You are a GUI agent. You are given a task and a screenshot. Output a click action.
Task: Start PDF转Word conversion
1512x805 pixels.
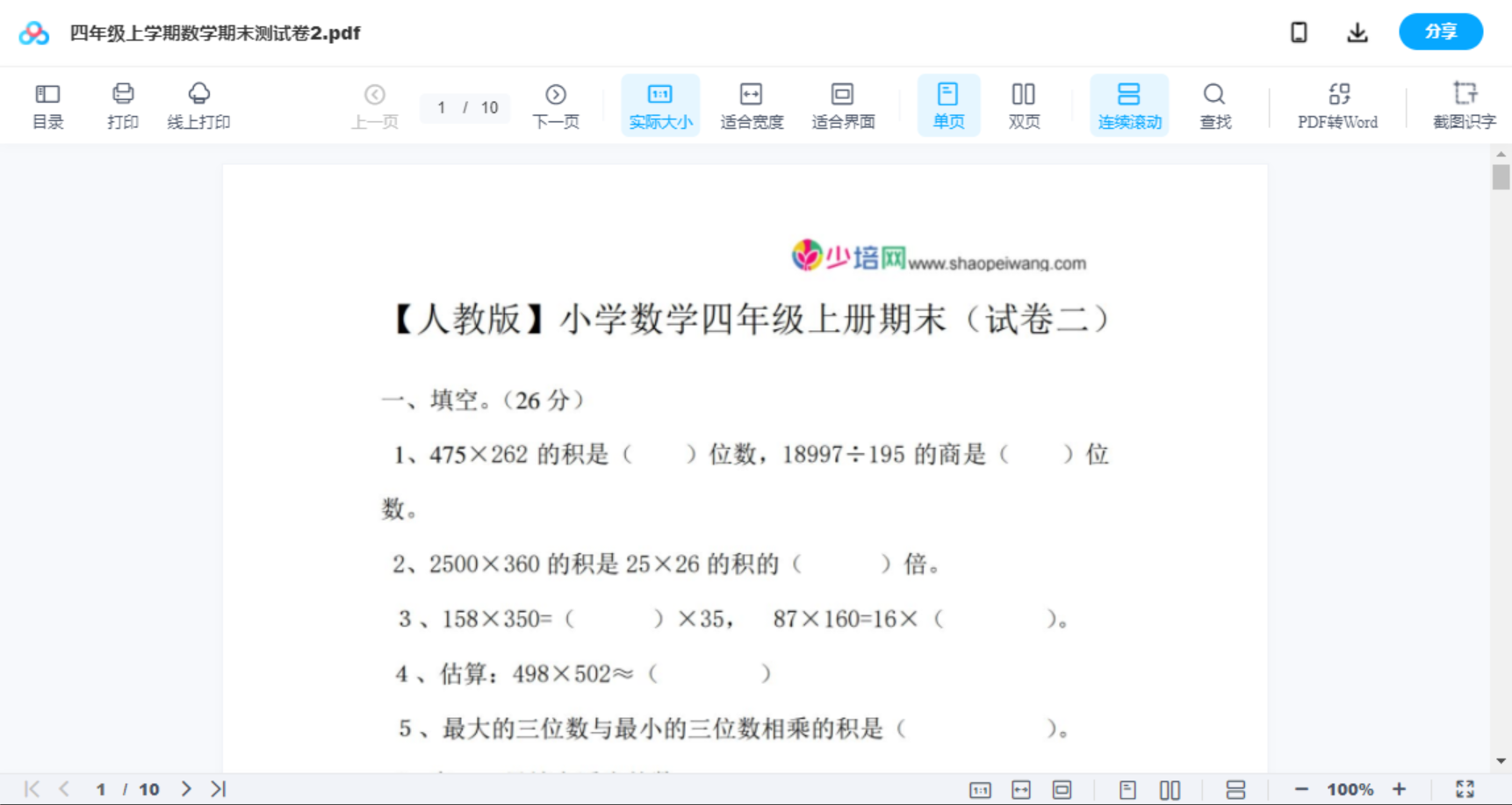tap(1337, 104)
